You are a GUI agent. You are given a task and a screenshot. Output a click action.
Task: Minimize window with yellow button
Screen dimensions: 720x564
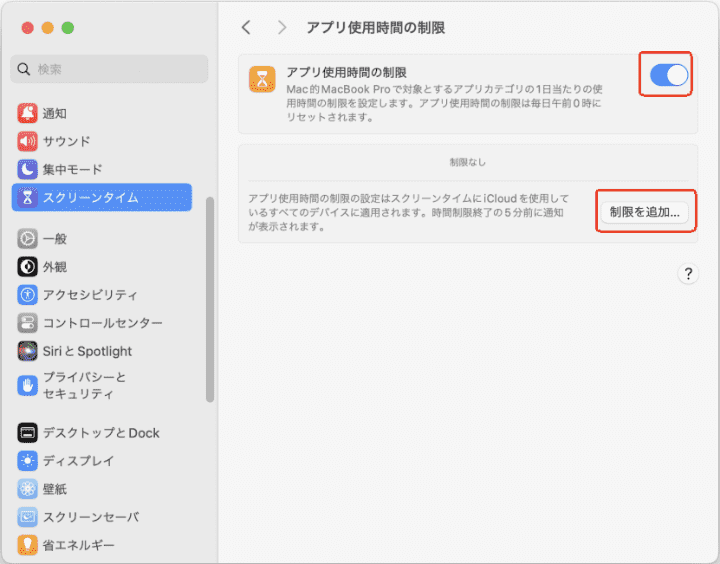pos(48,28)
